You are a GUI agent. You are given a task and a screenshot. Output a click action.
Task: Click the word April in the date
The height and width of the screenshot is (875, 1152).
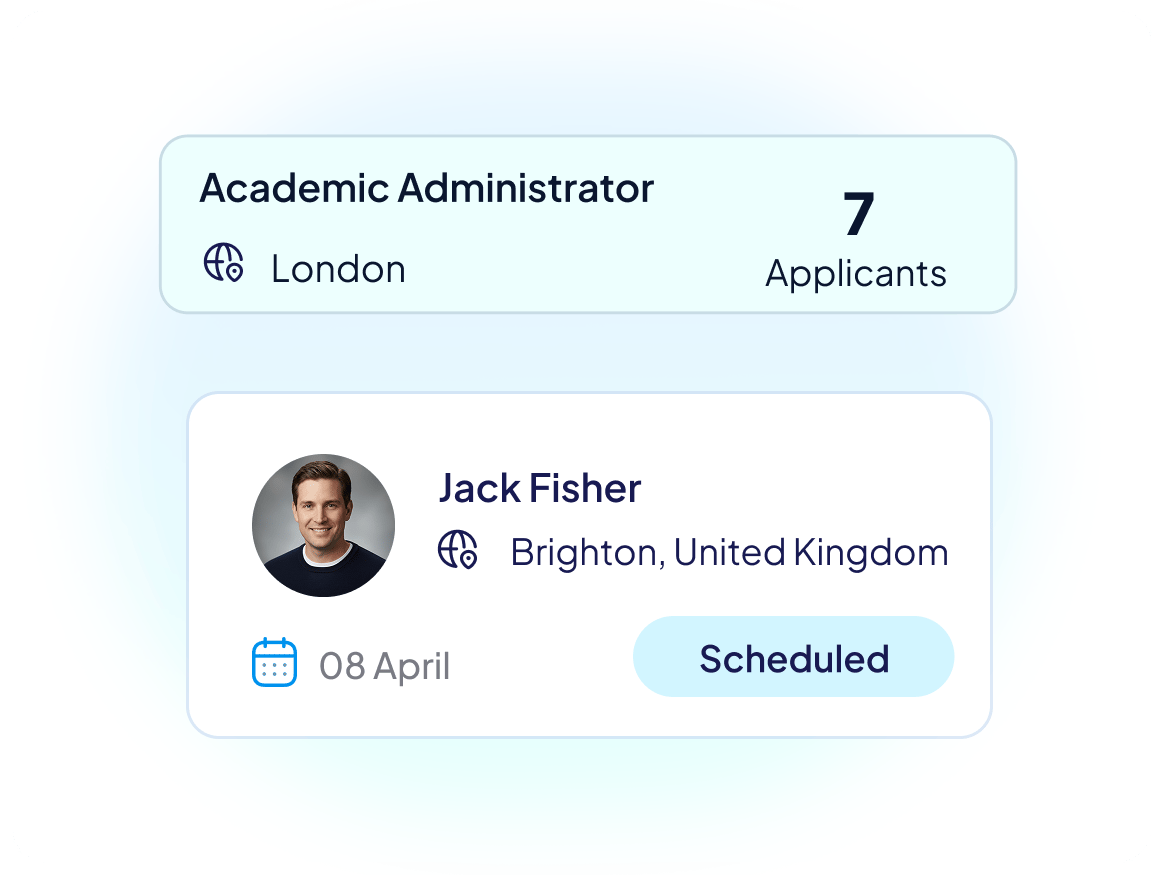[x=412, y=667]
